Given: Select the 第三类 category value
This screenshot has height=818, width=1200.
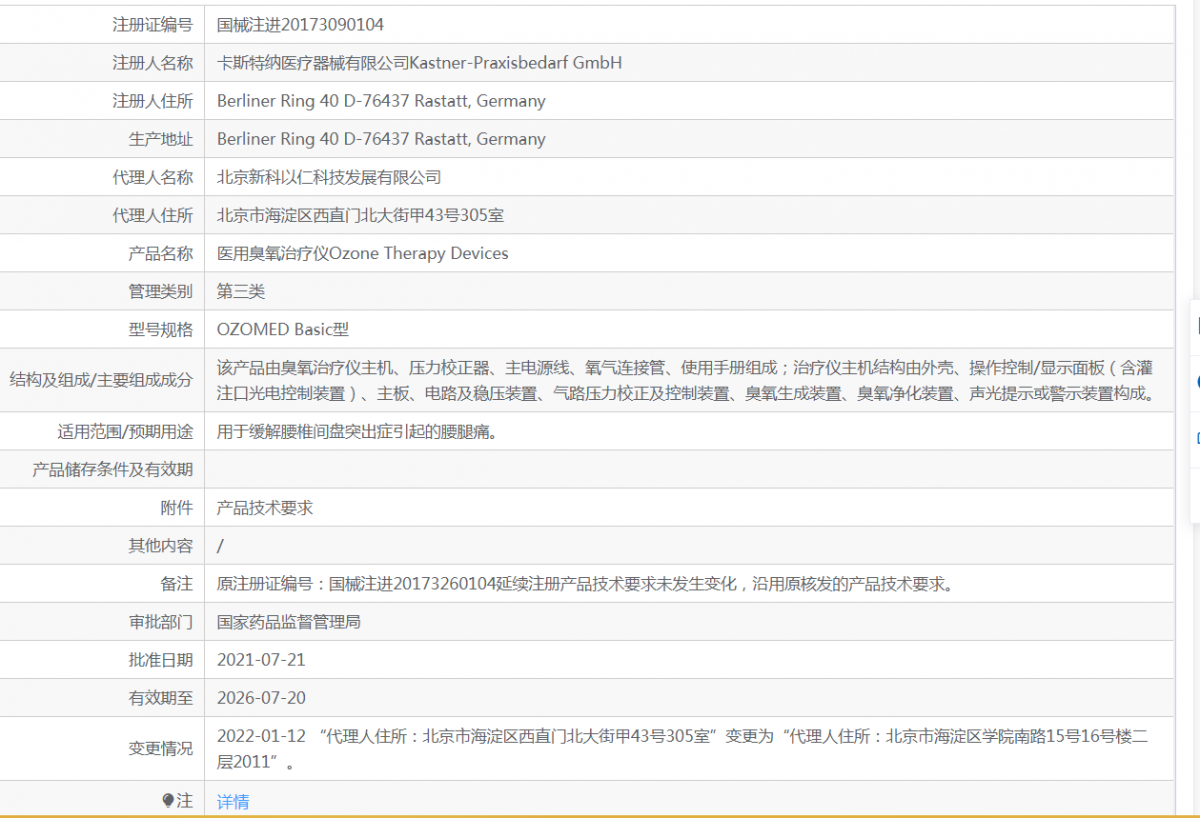Looking at the screenshot, I should tap(241, 291).
